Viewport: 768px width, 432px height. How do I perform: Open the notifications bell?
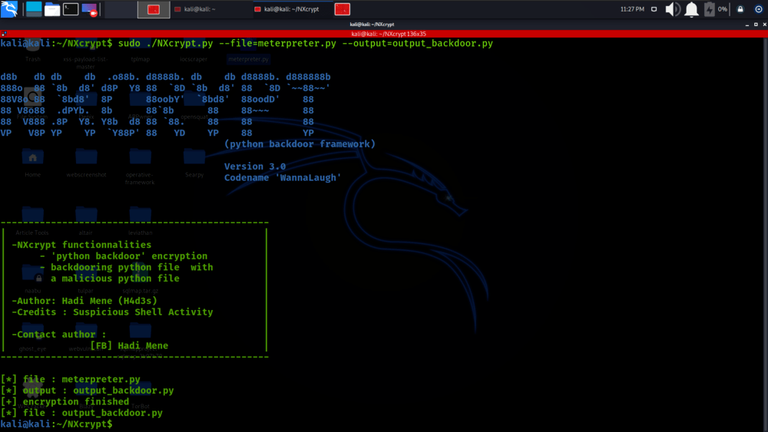(x=691, y=9)
